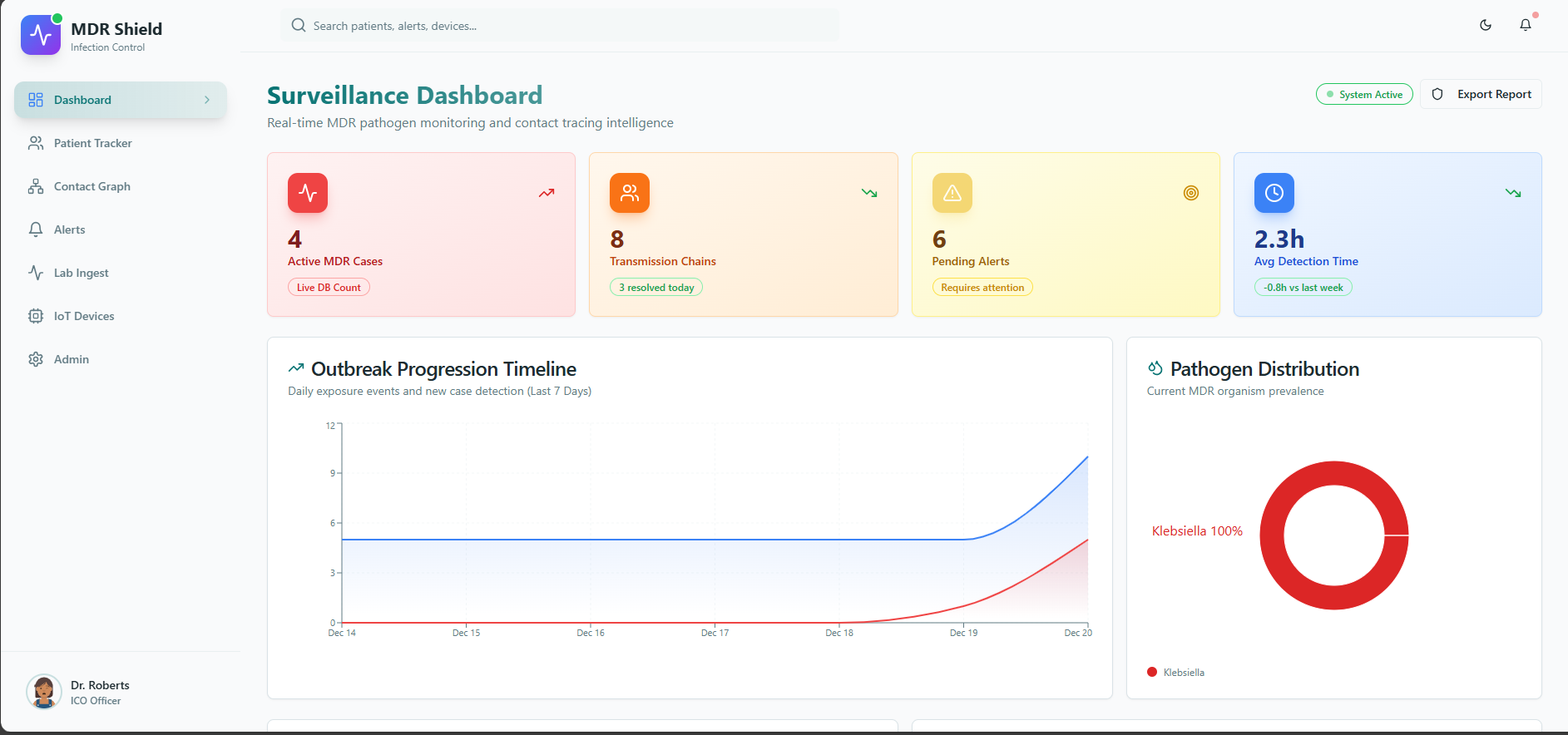Open IoT Devices section

pos(121,316)
